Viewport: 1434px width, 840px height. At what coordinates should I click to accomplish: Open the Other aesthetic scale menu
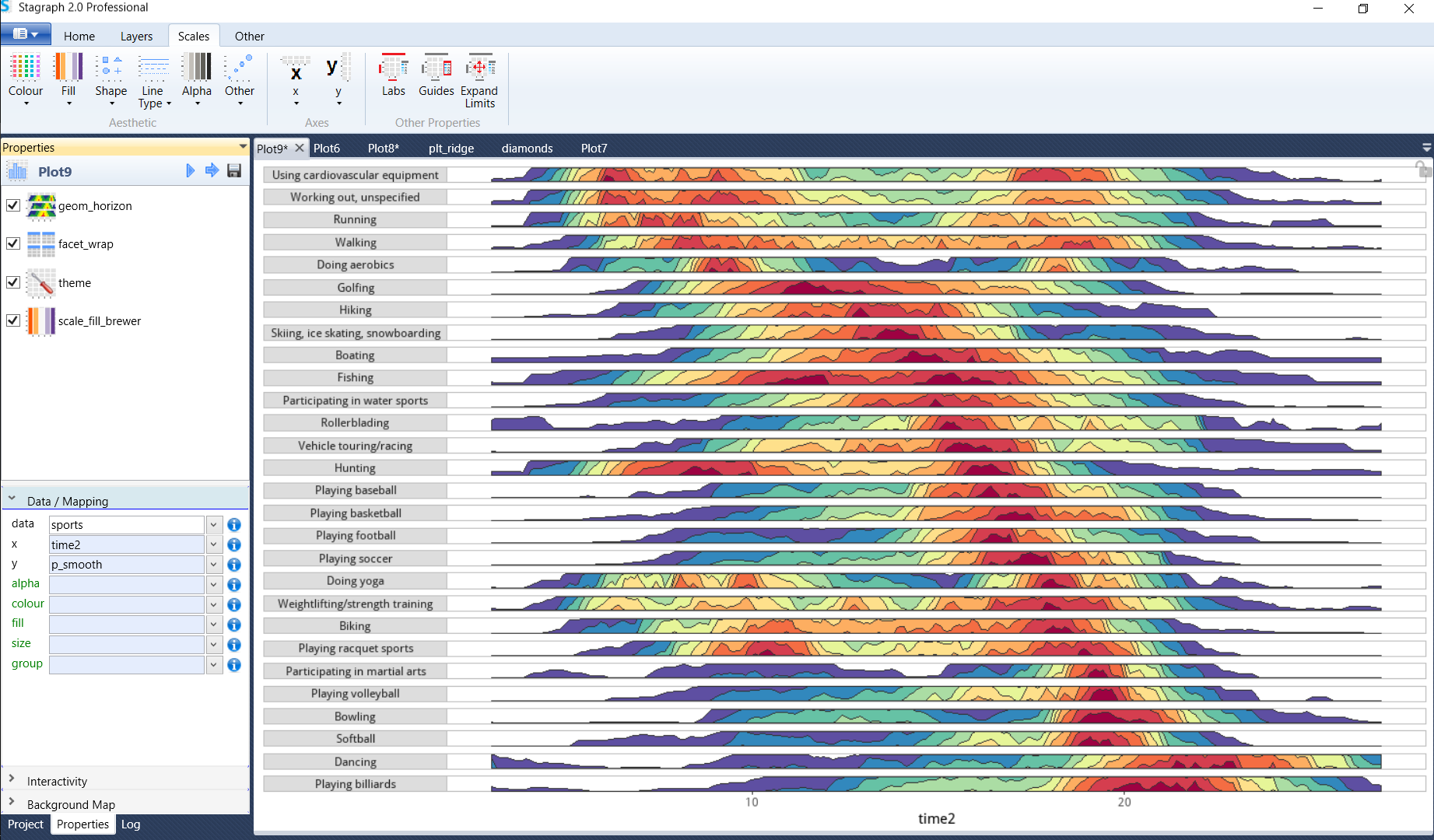[x=240, y=79]
